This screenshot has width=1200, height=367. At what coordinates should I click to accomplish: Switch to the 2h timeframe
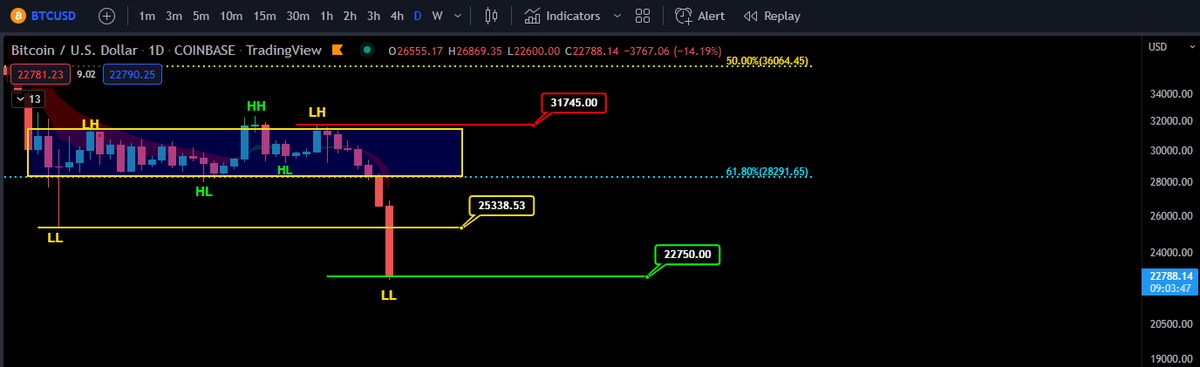pos(350,16)
